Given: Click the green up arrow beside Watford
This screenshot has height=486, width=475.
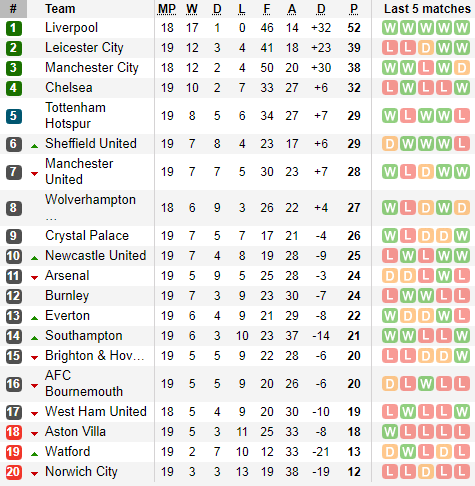Looking at the screenshot, I should tap(34, 454).
